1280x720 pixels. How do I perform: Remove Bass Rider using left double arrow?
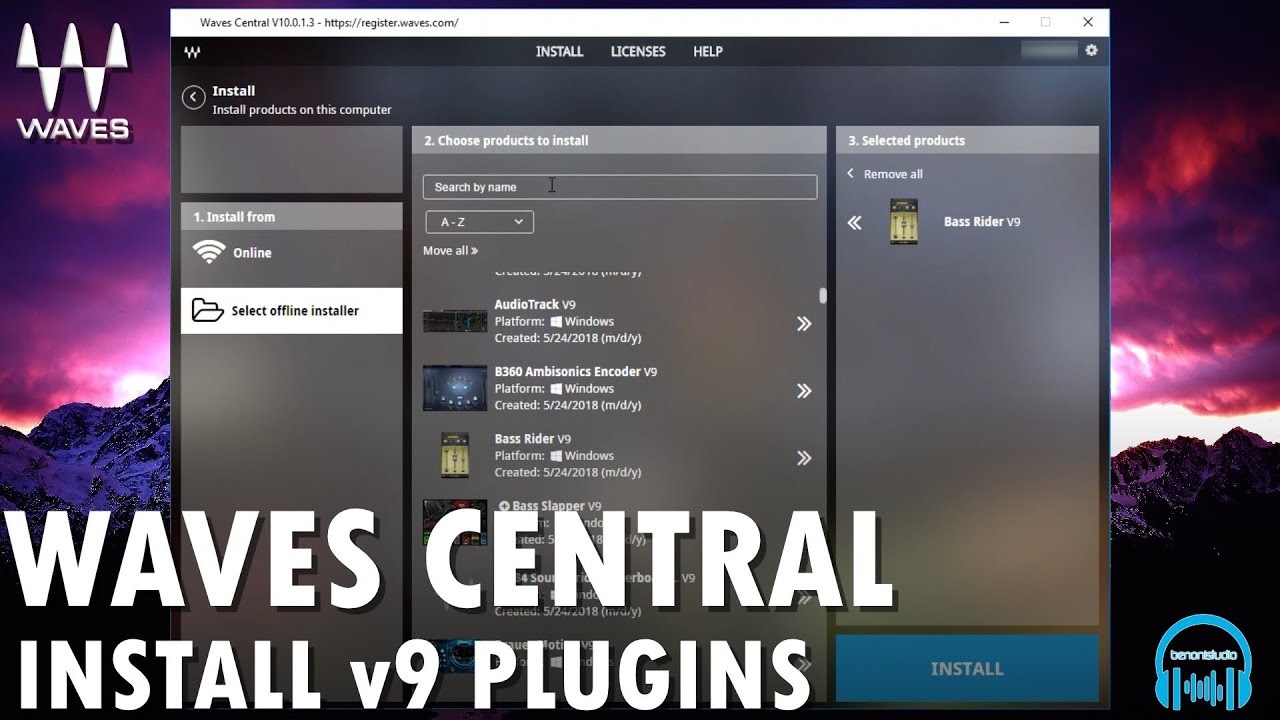click(x=854, y=223)
